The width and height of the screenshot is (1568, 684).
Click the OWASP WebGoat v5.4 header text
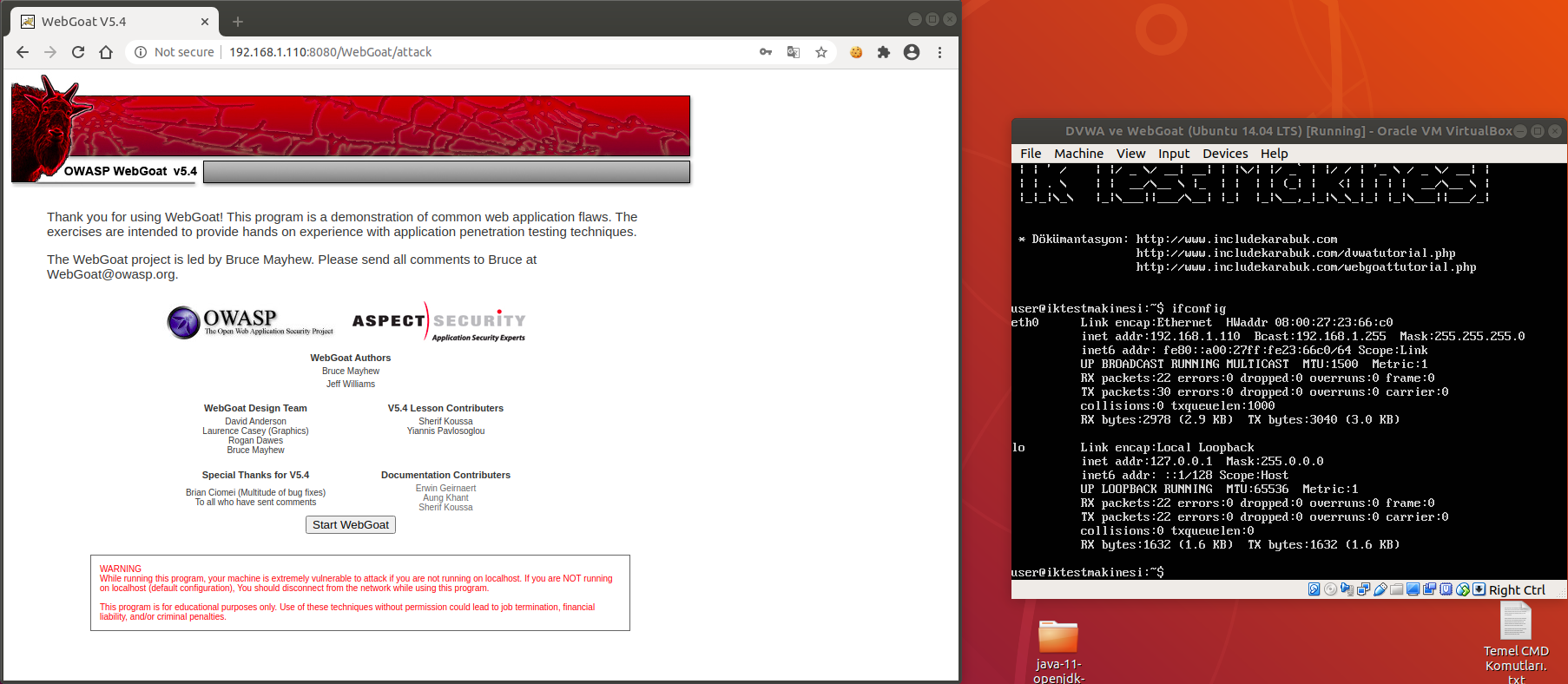tap(130, 171)
